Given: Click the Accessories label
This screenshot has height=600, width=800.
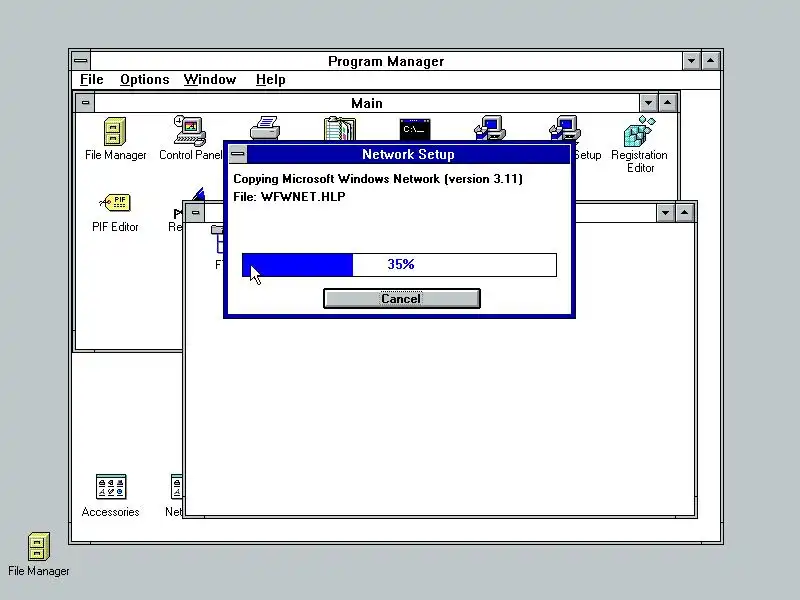Looking at the screenshot, I should pyautogui.click(x=110, y=512).
